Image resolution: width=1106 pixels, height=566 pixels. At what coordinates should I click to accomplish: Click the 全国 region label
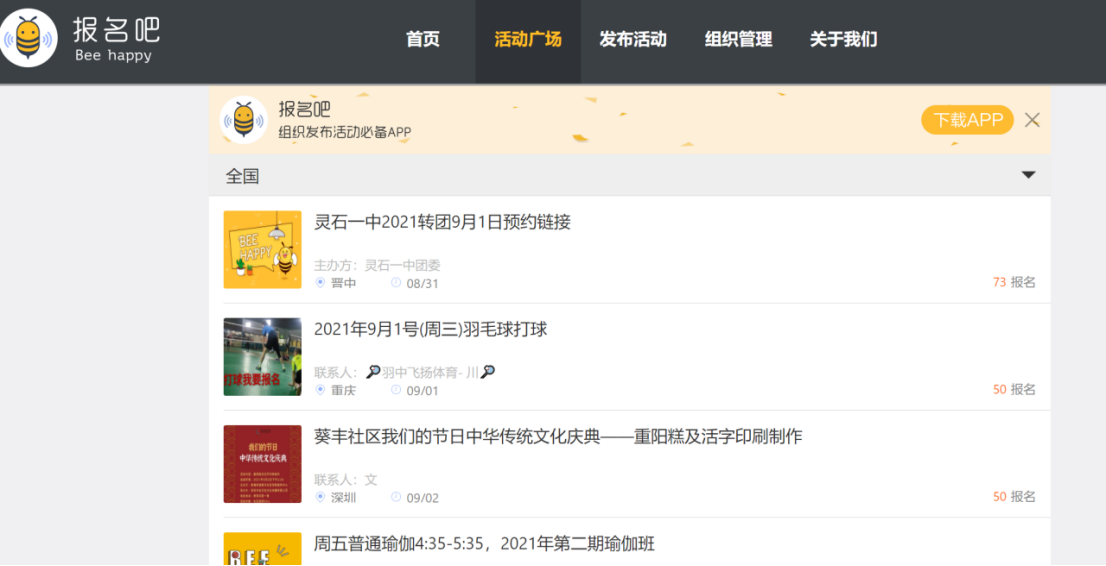(x=242, y=176)
